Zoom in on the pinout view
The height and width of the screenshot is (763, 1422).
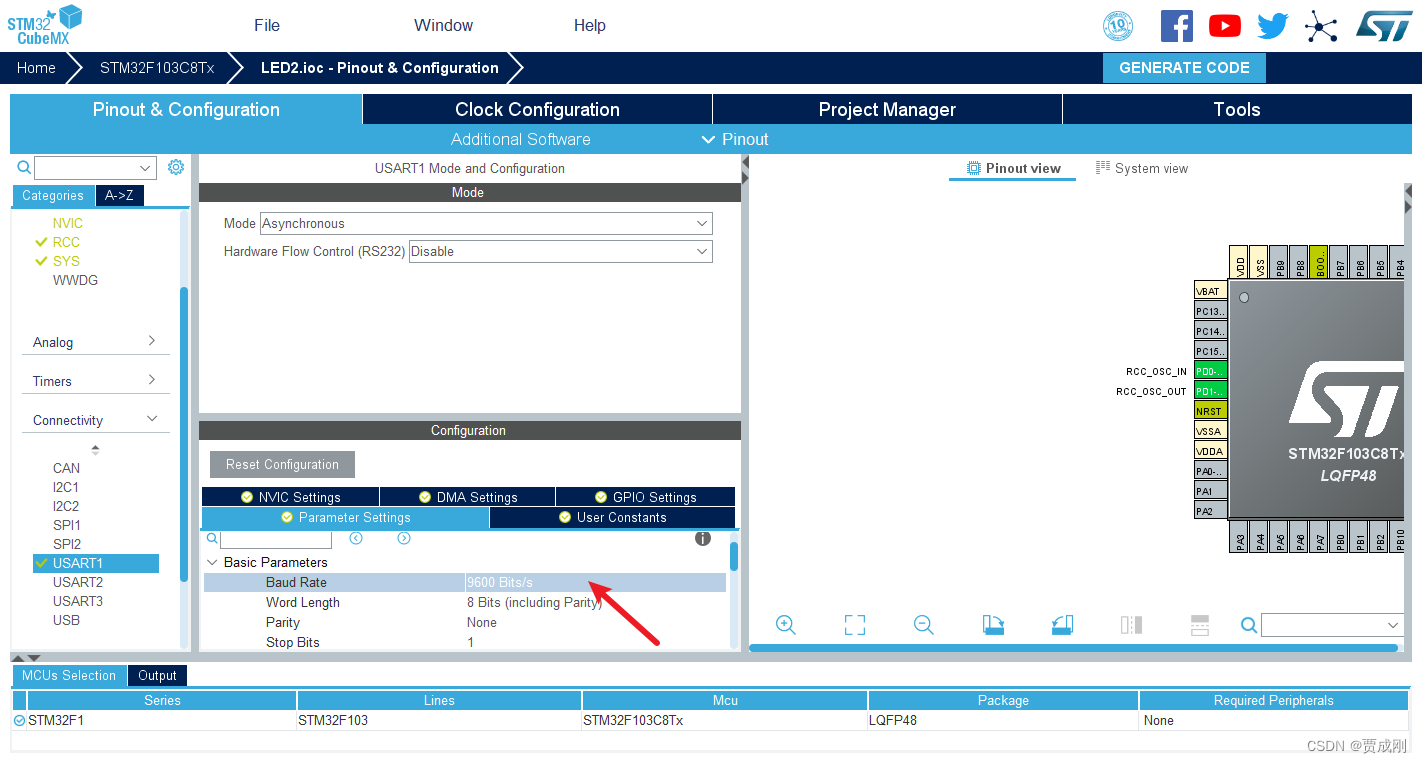pos(786,625)
